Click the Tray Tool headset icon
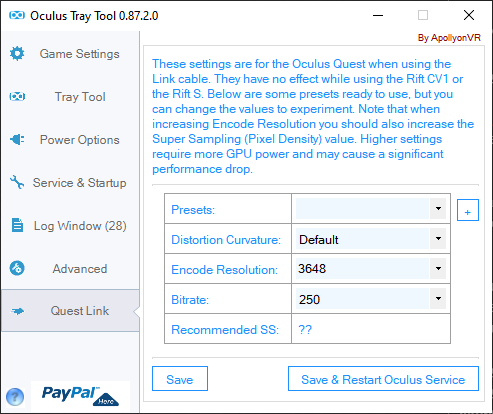The width and height of the screenshot is (493, 414). [17, 97]
